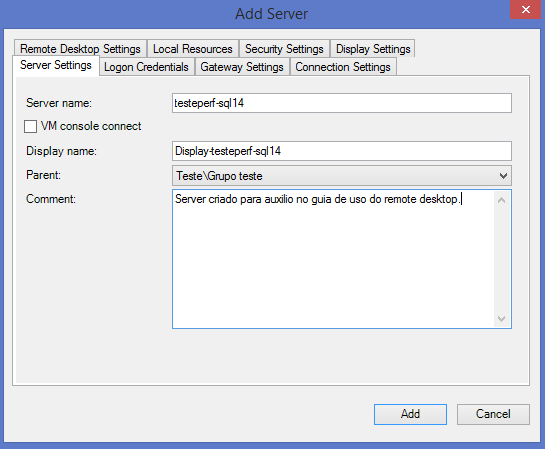
Task: Click the 'Display name:' label
Action: point(62,151)
